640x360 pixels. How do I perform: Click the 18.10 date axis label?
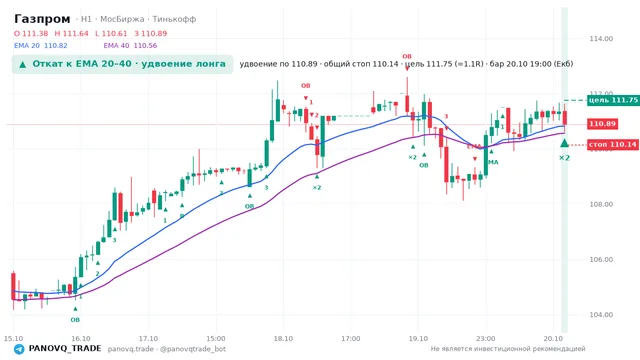click(283, 339)
